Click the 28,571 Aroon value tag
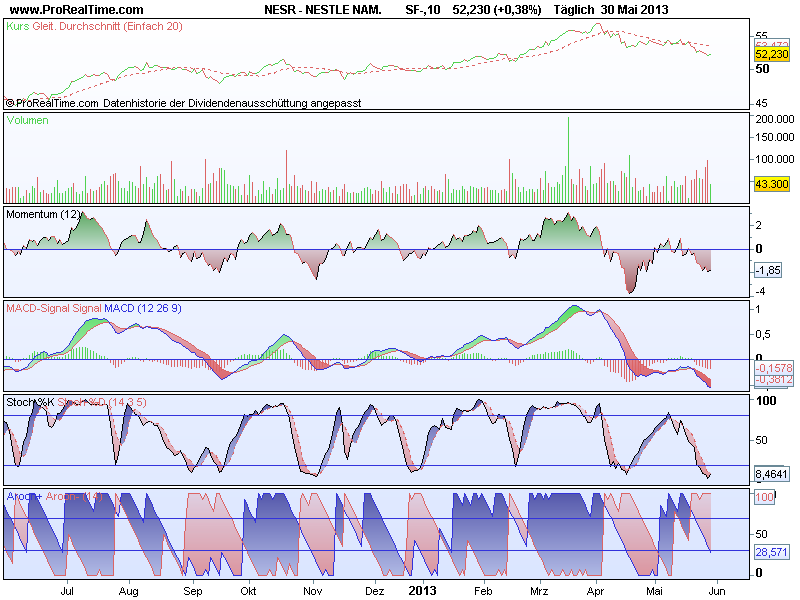 pyautogui.click(x=771, y=552)
